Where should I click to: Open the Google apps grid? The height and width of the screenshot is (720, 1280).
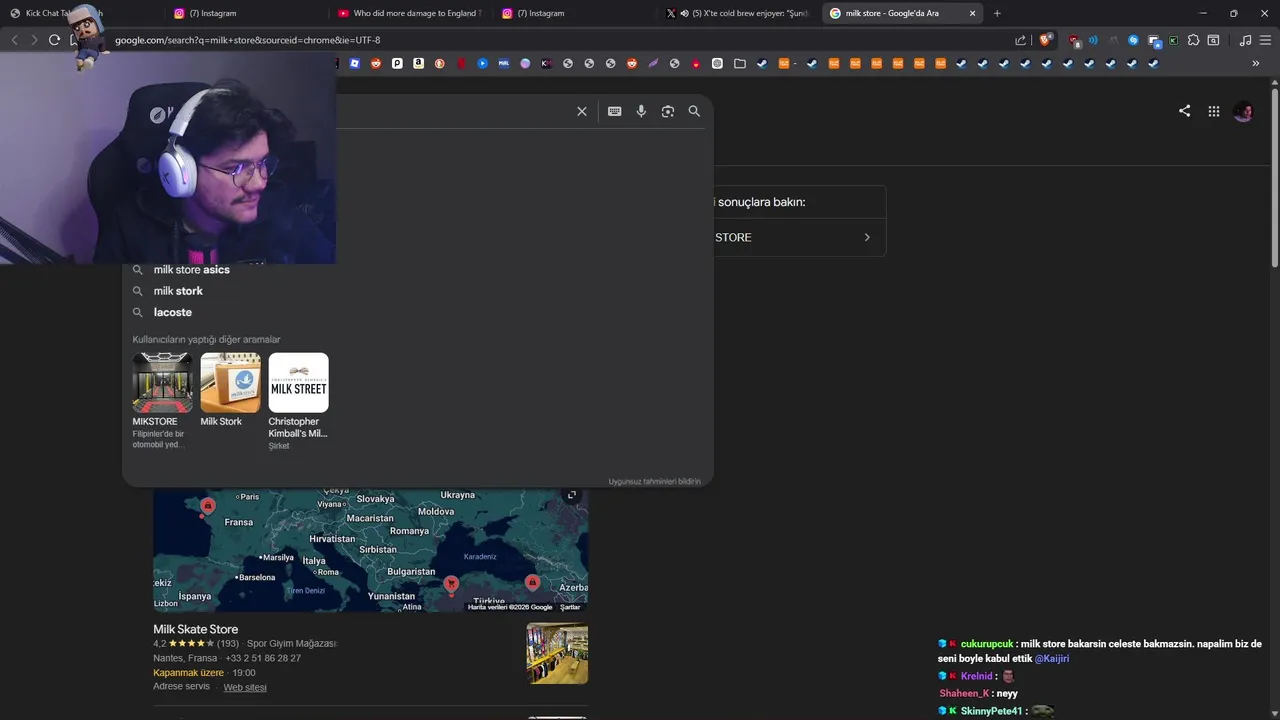point(1214,111)
